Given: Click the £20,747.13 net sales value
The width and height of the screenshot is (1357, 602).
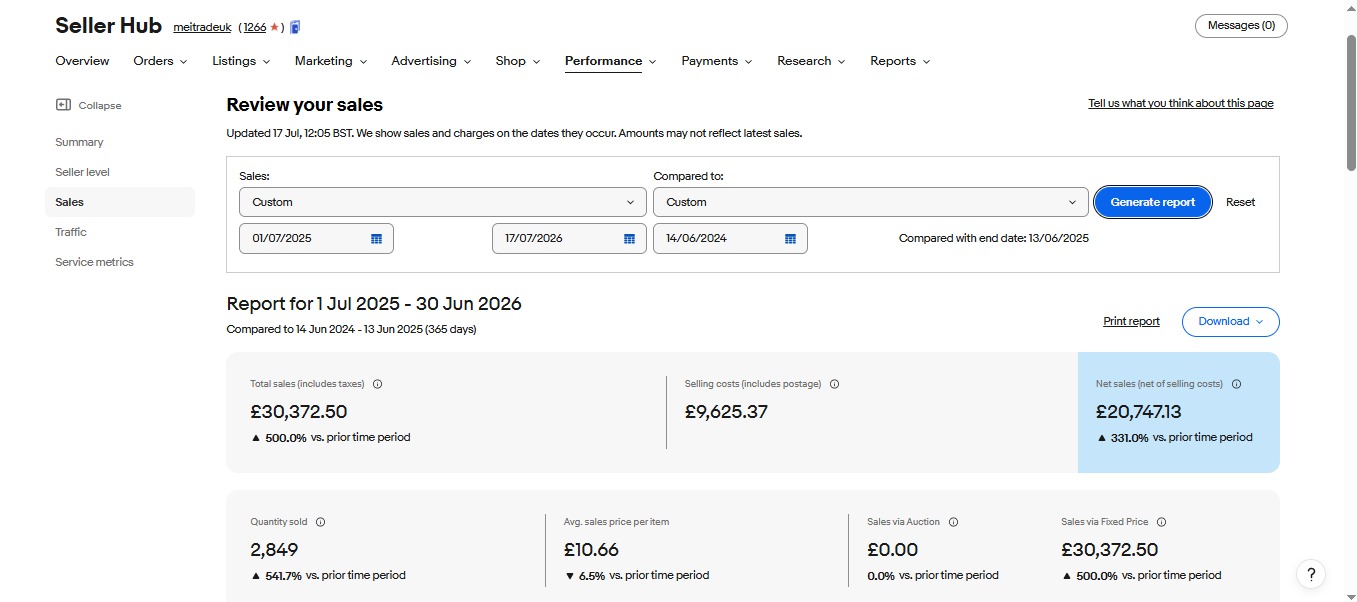Looking at the screenshot, I should (1138, 412).
